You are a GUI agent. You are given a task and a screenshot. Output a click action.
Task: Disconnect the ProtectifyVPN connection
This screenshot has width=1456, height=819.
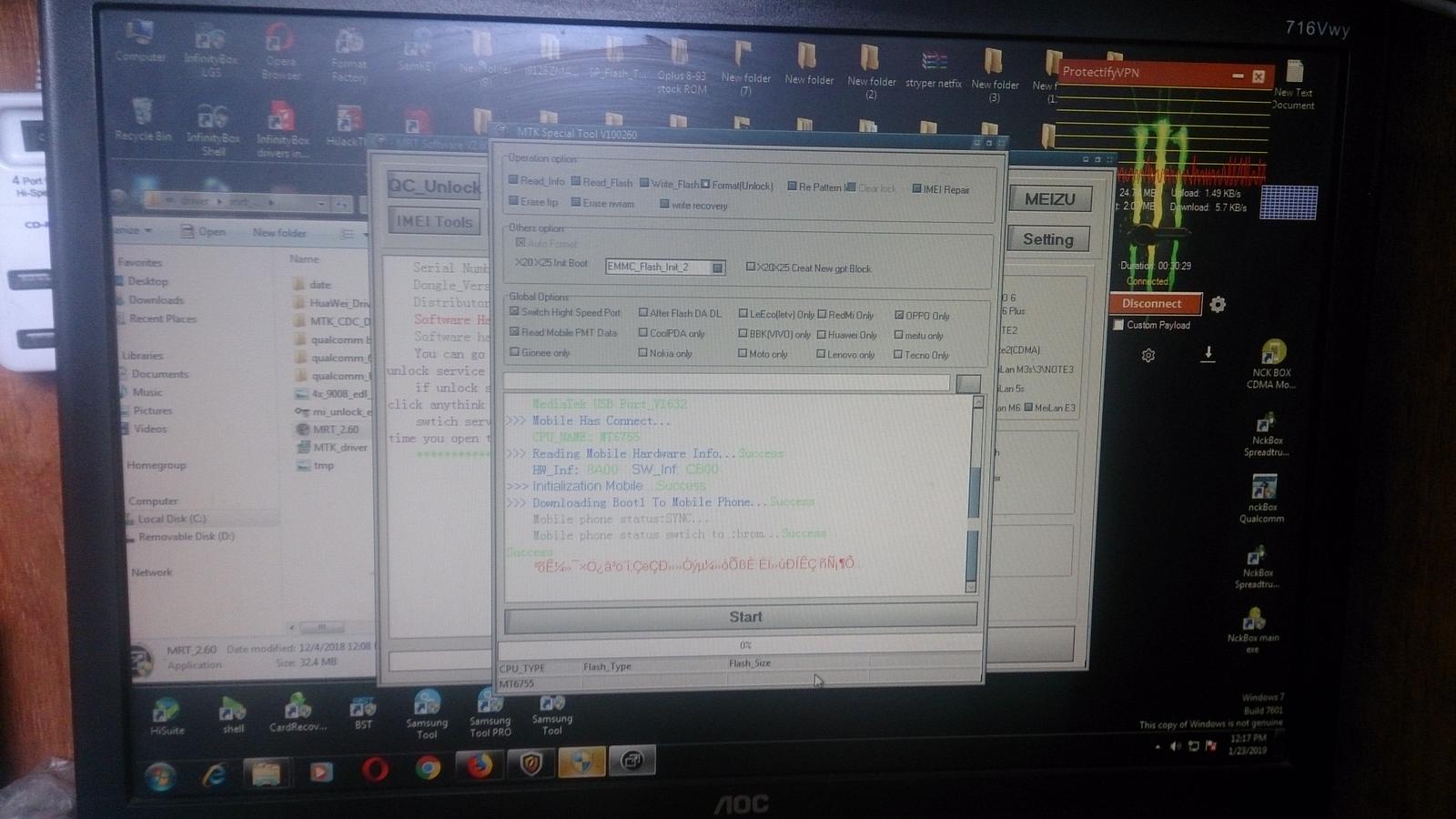point(1153,304)
